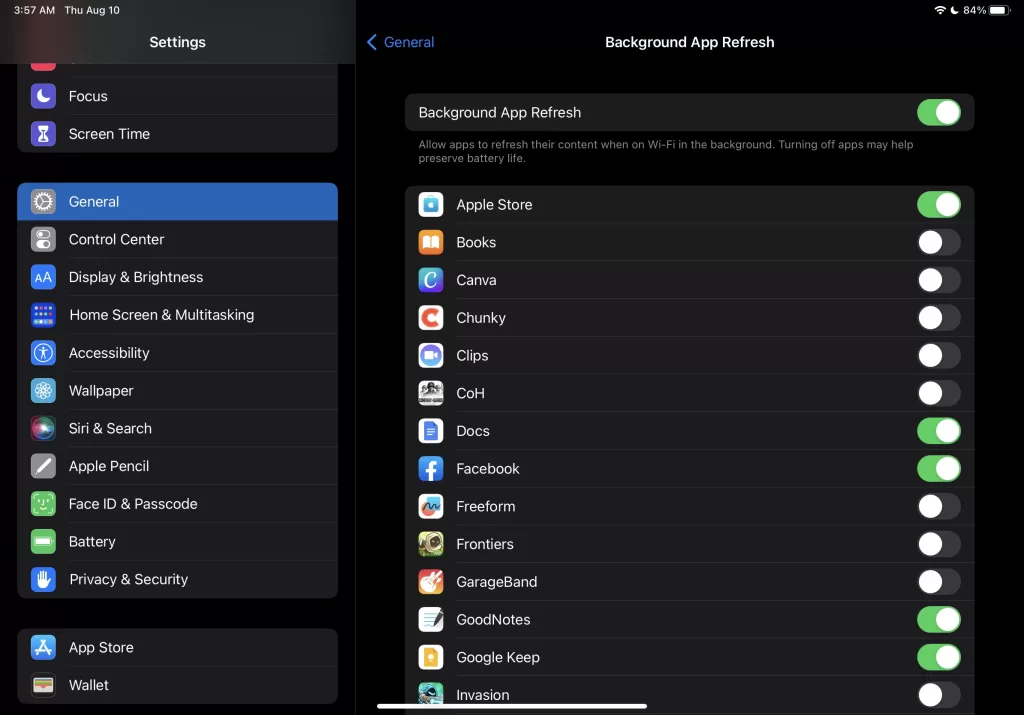Tap the 3:57 AM clock
Screen dimensions: 1024x715
[34, 10]
